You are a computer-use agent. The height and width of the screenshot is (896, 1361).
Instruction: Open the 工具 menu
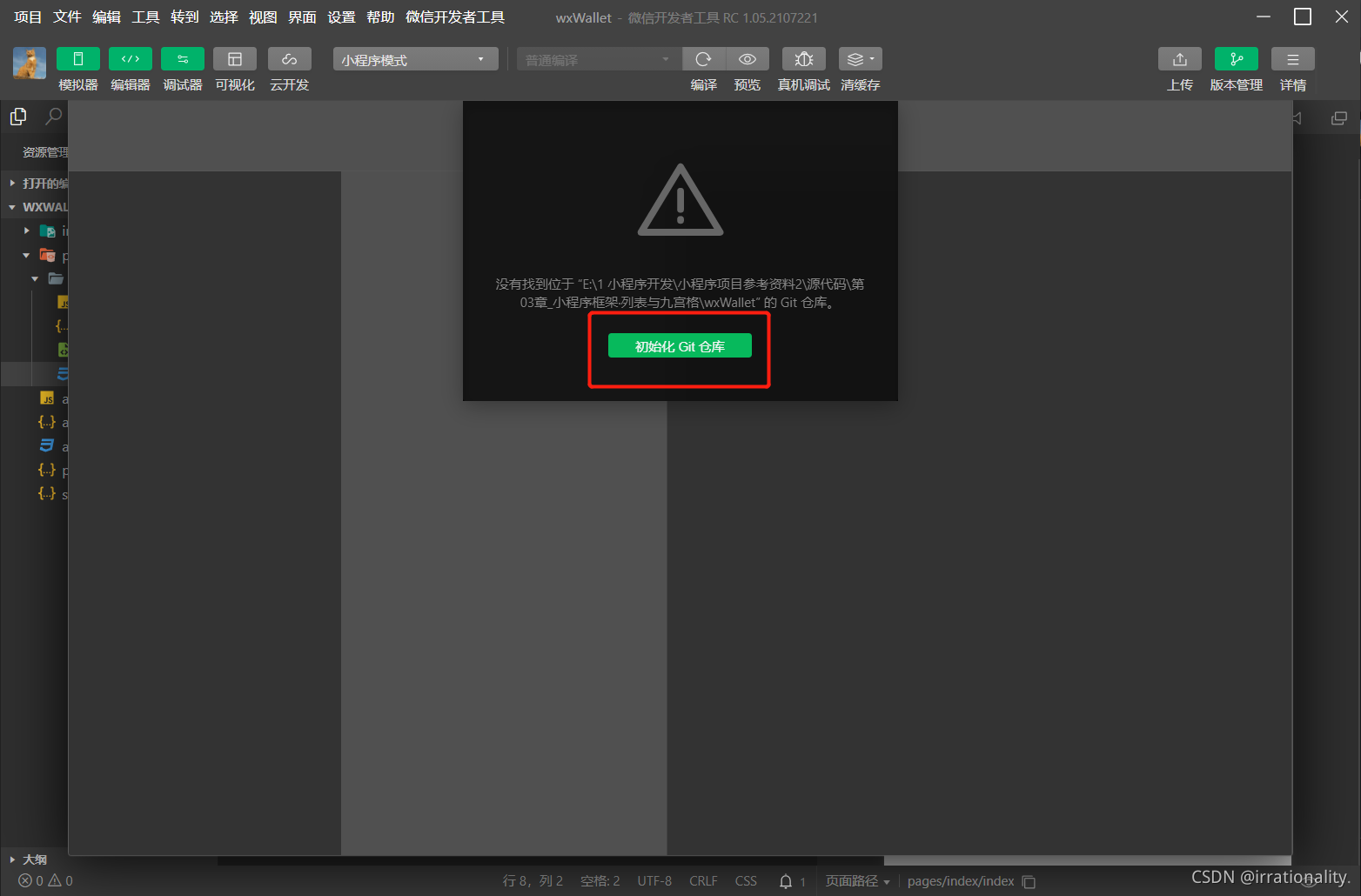145,17
